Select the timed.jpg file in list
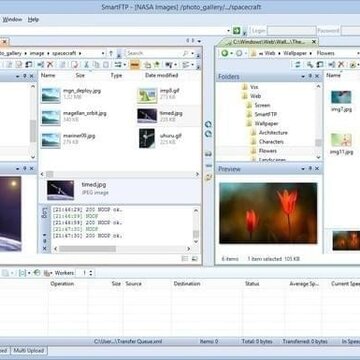360x360 pixels. click(x=160, y=116)
